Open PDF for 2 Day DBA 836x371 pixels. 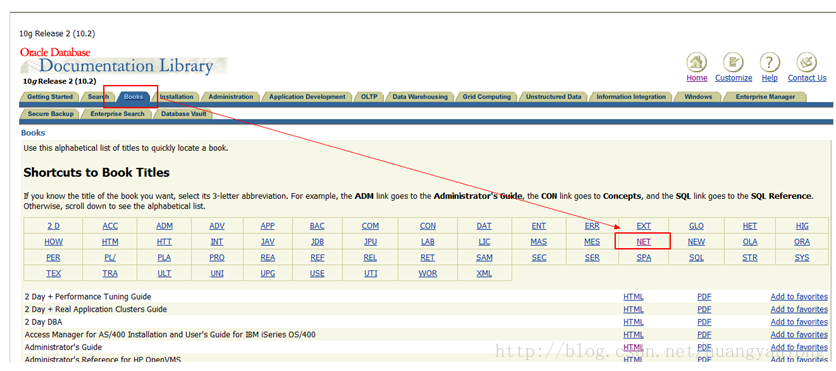click(704, 322)
